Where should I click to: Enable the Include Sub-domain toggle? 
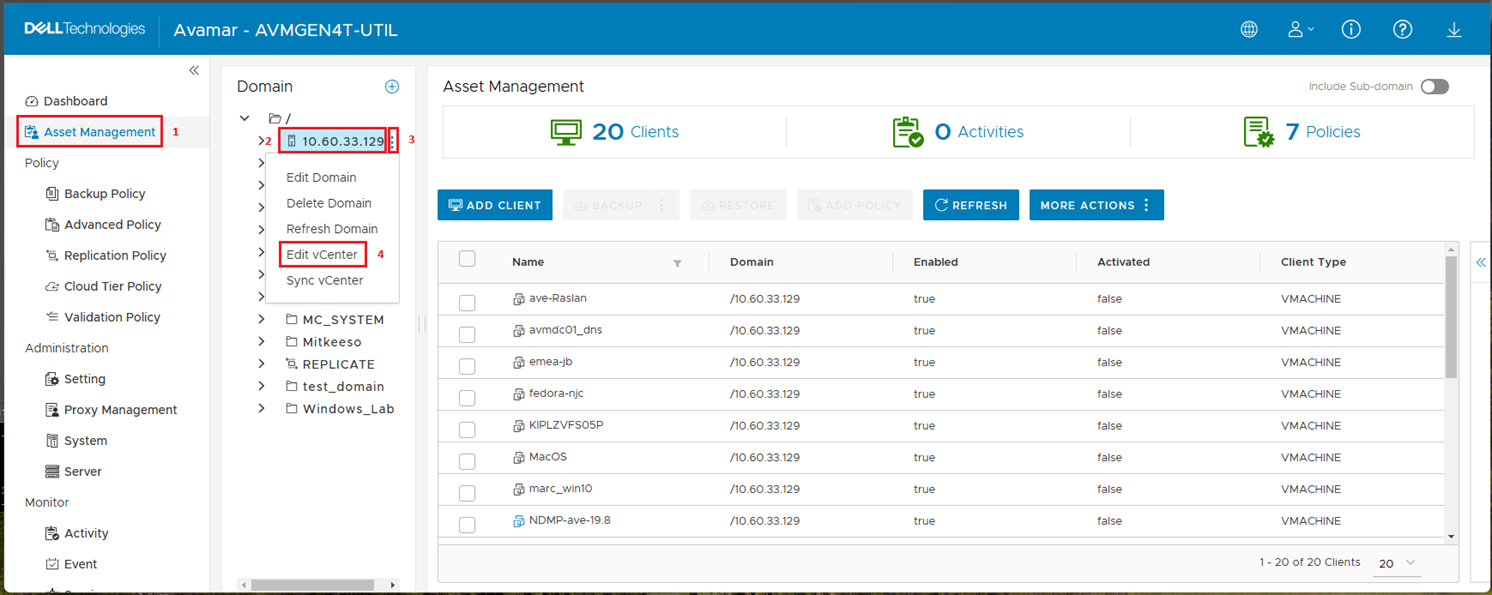(1435, 86)
